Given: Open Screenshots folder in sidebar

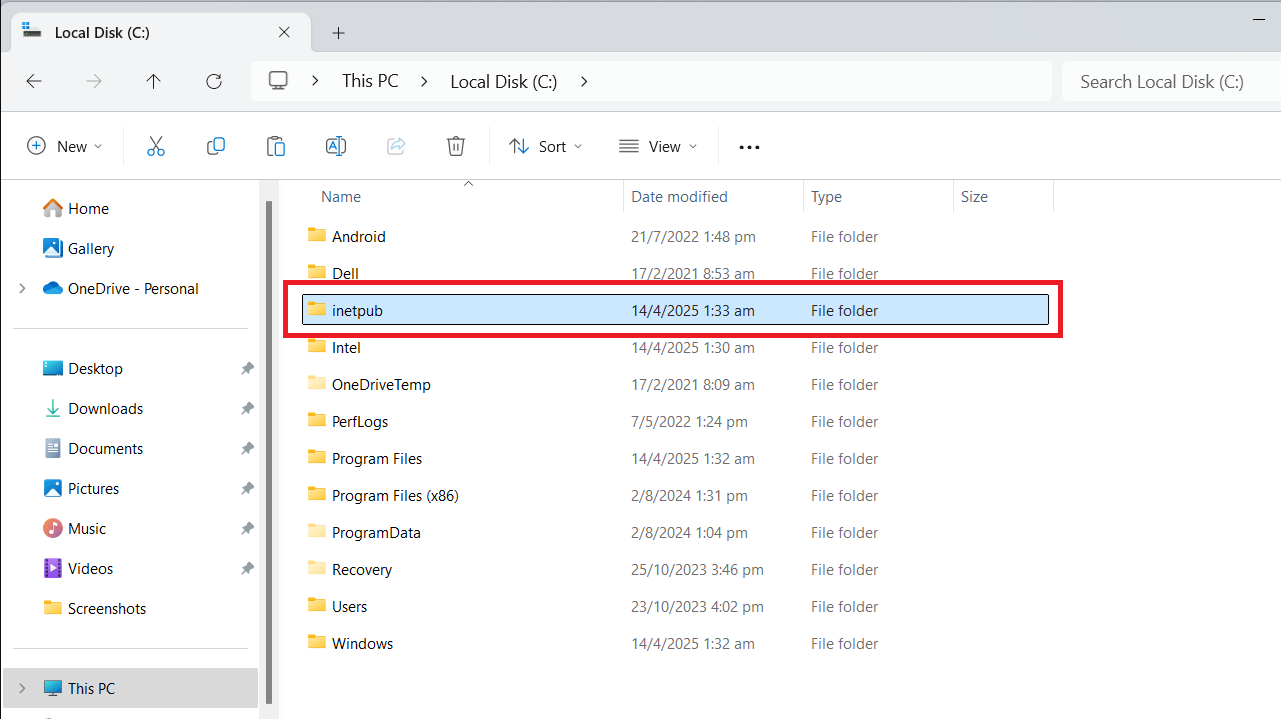Looking at the screenshot, I should (x=95, y=608).
